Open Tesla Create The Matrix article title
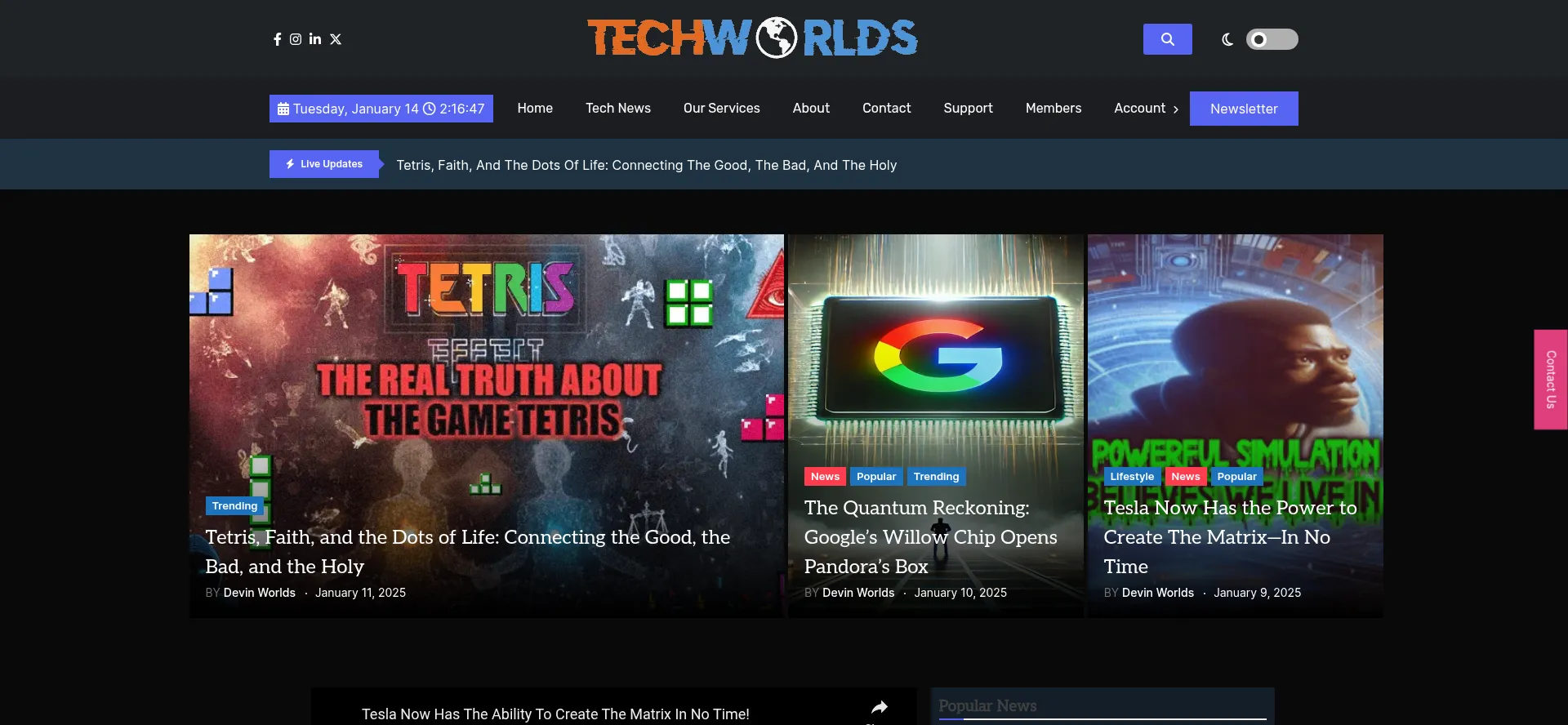Screen dimensions: 1568x725 [1230, 537]
